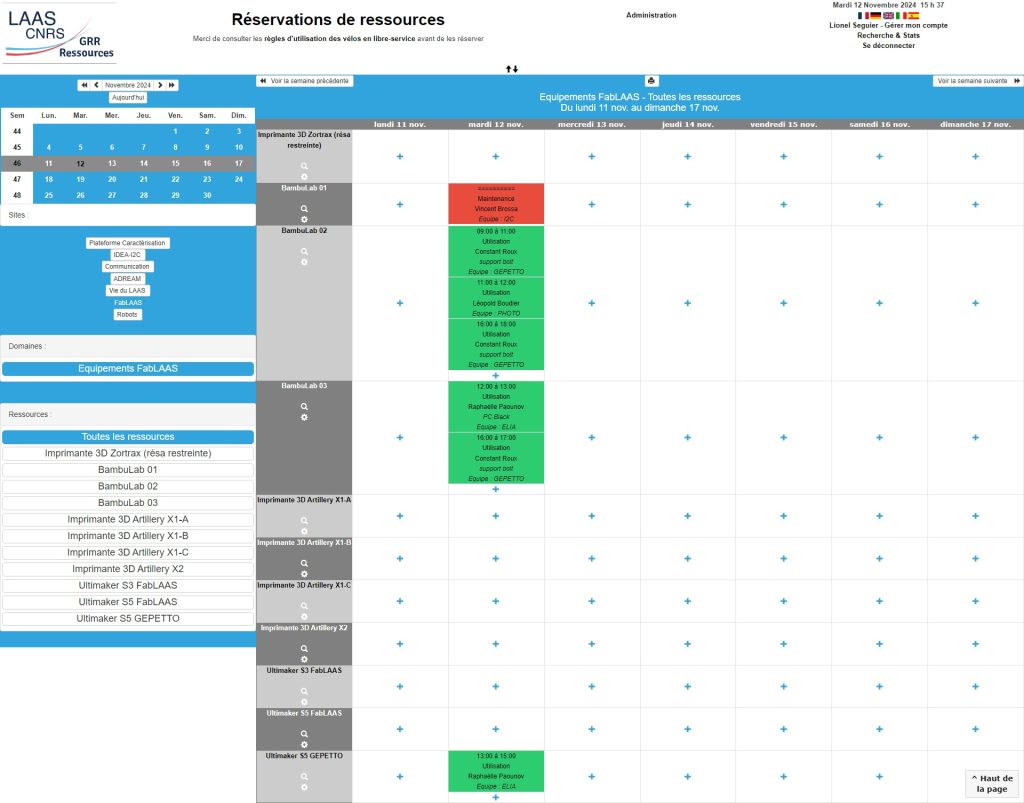
Task: Click the printer icon above the planning
Action: [x=651, y=81]
